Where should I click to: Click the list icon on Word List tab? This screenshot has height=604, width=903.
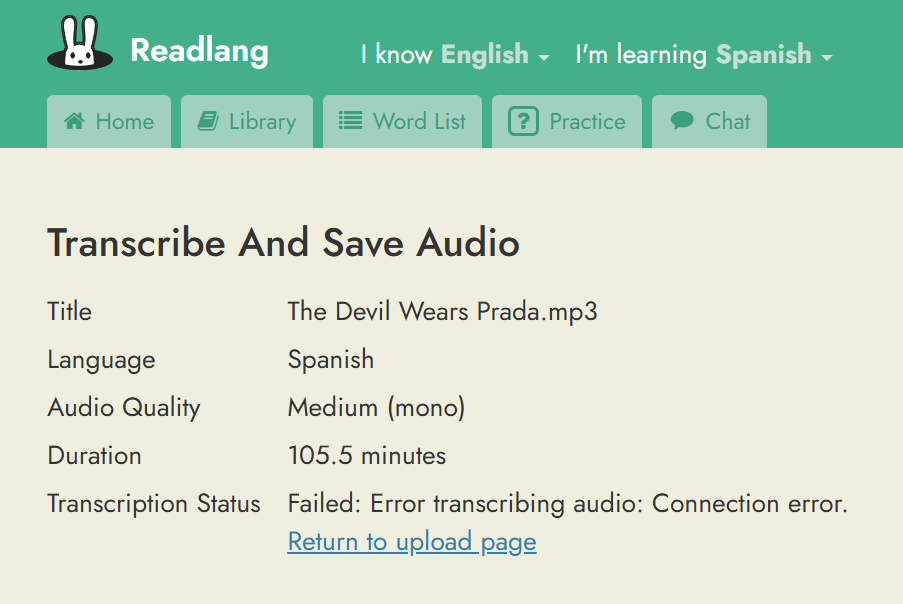(x=350, y=121)
